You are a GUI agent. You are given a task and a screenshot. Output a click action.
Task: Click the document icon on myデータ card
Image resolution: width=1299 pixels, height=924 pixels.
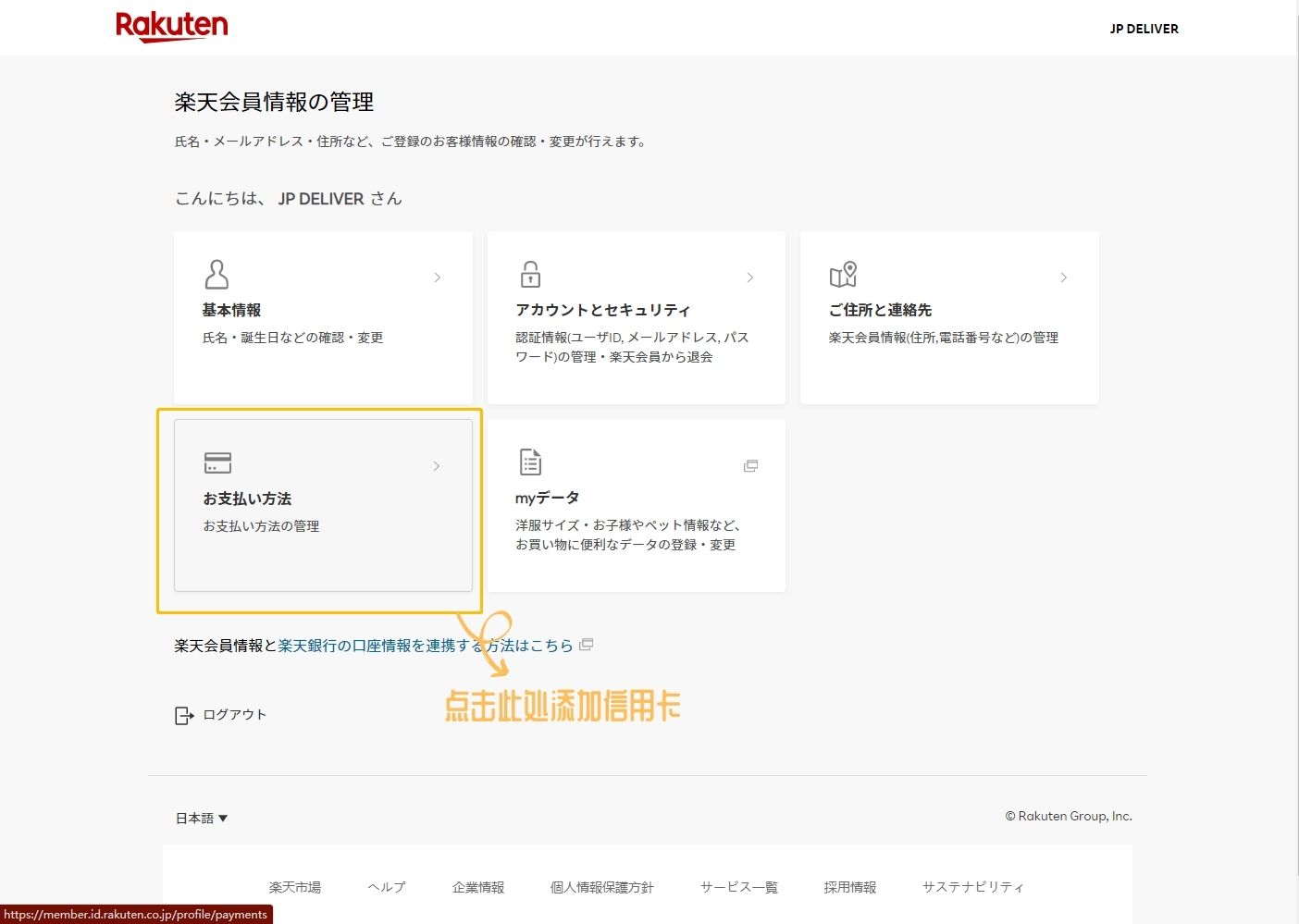click(x=530, y=462)
